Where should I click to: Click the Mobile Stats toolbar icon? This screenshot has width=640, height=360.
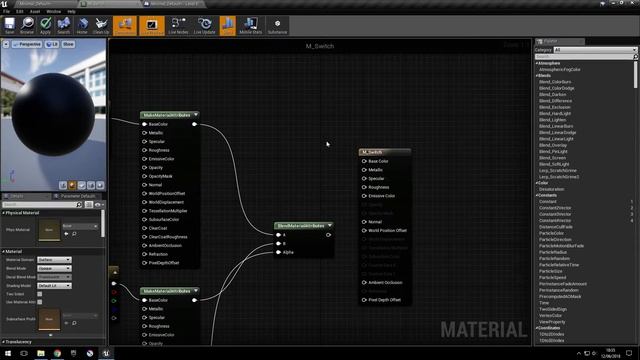pos(250,25)
